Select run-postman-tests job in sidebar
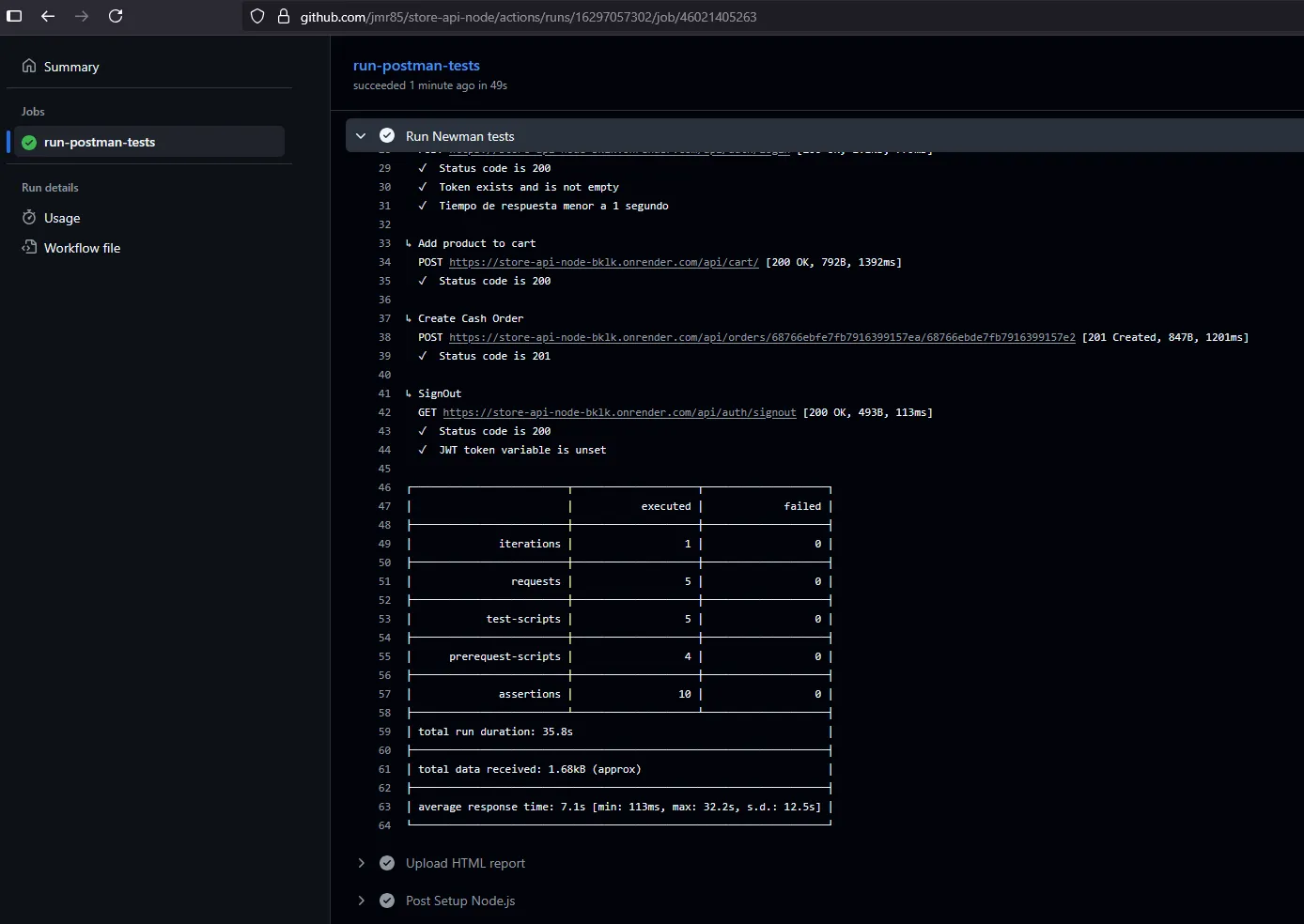This screenshot has width=1304, height=924. point(100,142)
